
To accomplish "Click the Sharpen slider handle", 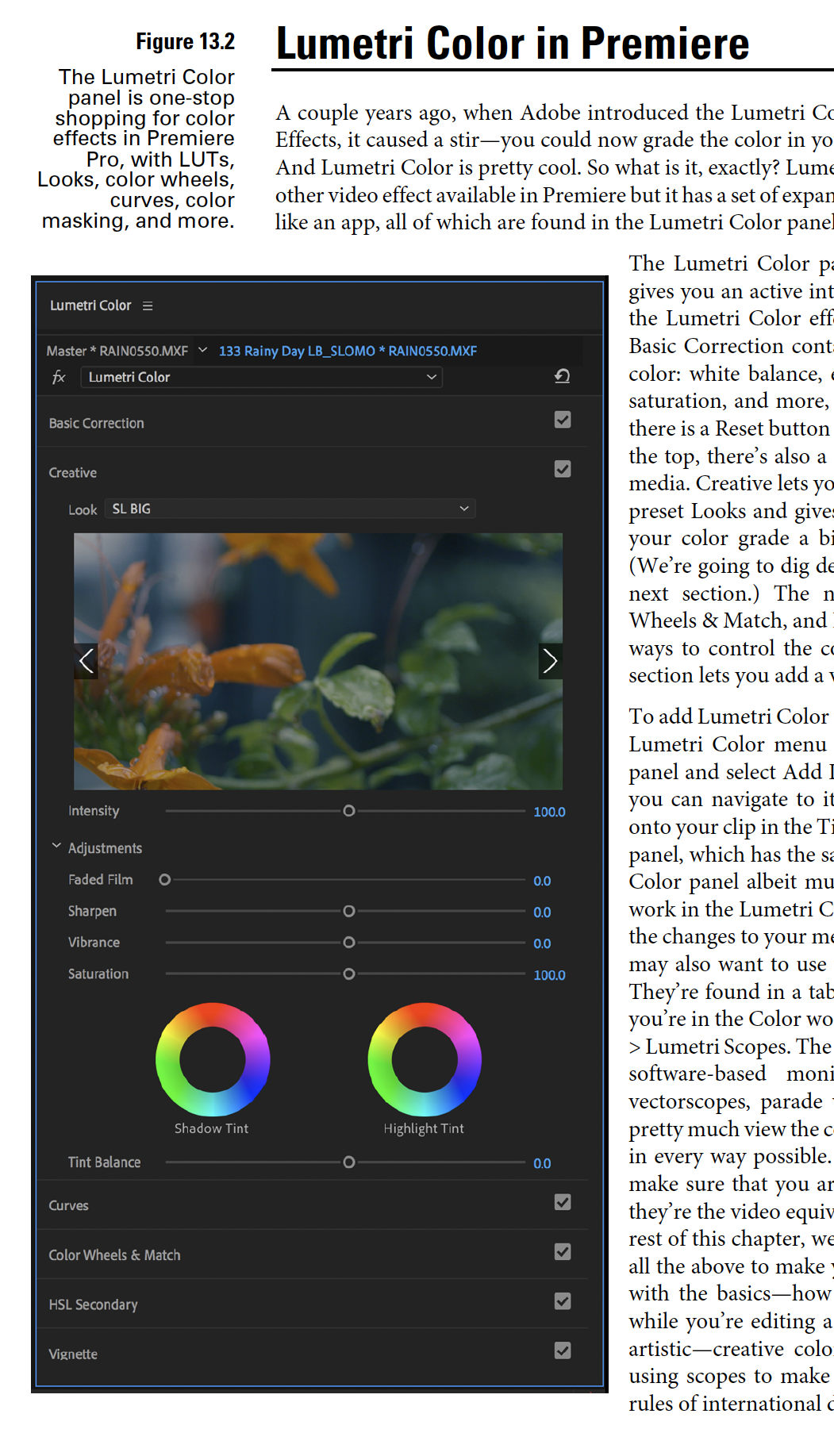I will pyautogui.click(x=349, y=912).
